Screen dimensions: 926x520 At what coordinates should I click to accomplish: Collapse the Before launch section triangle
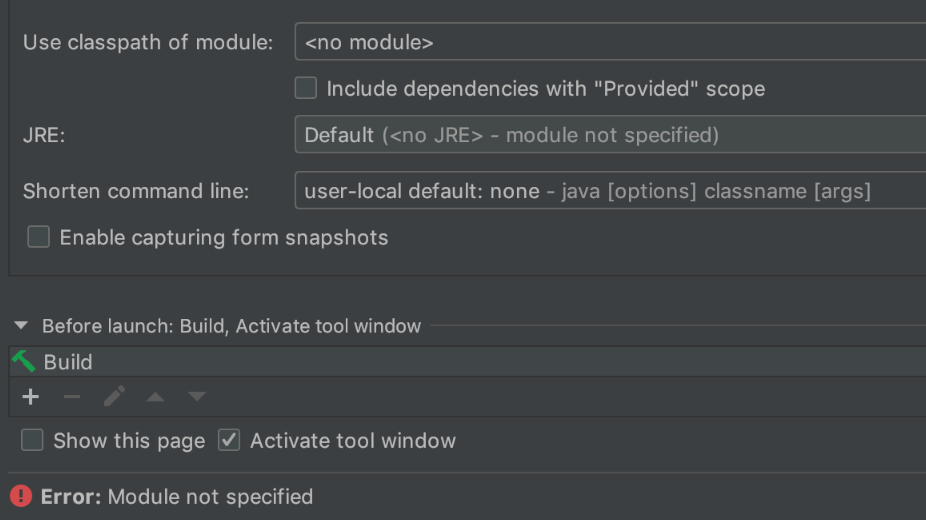coord(21,326)
